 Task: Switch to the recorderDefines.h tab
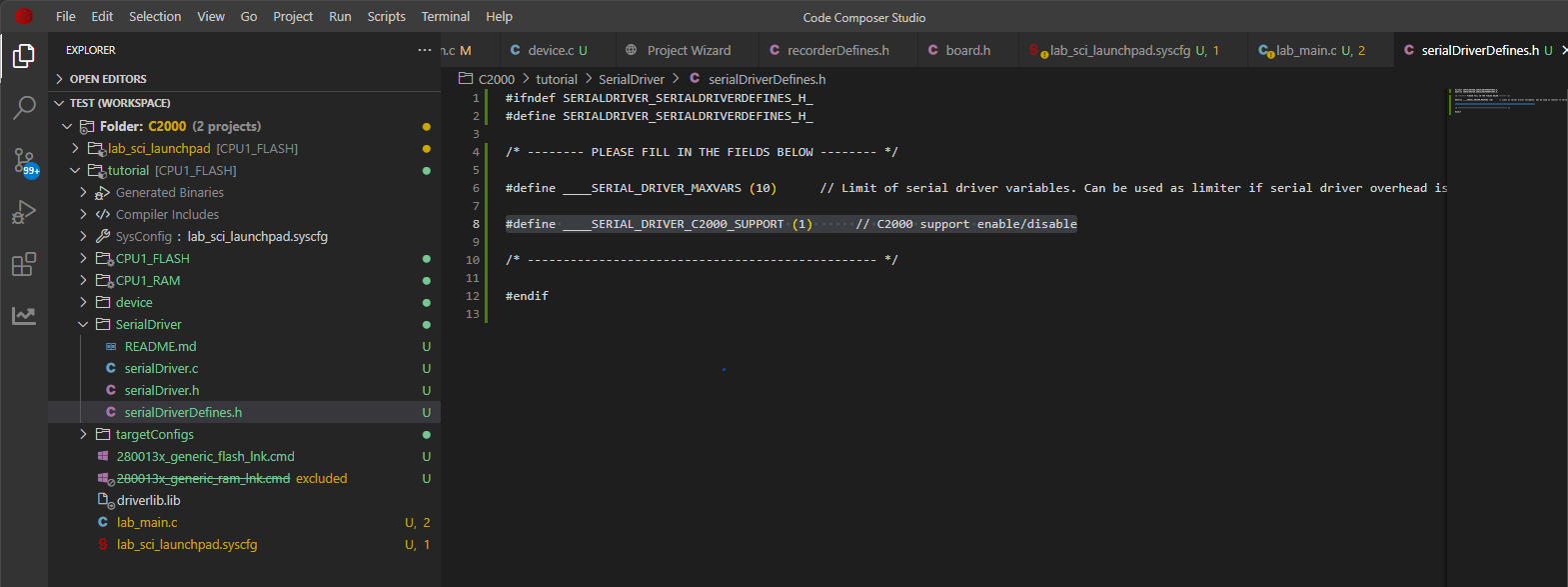(x=837, y=50)
